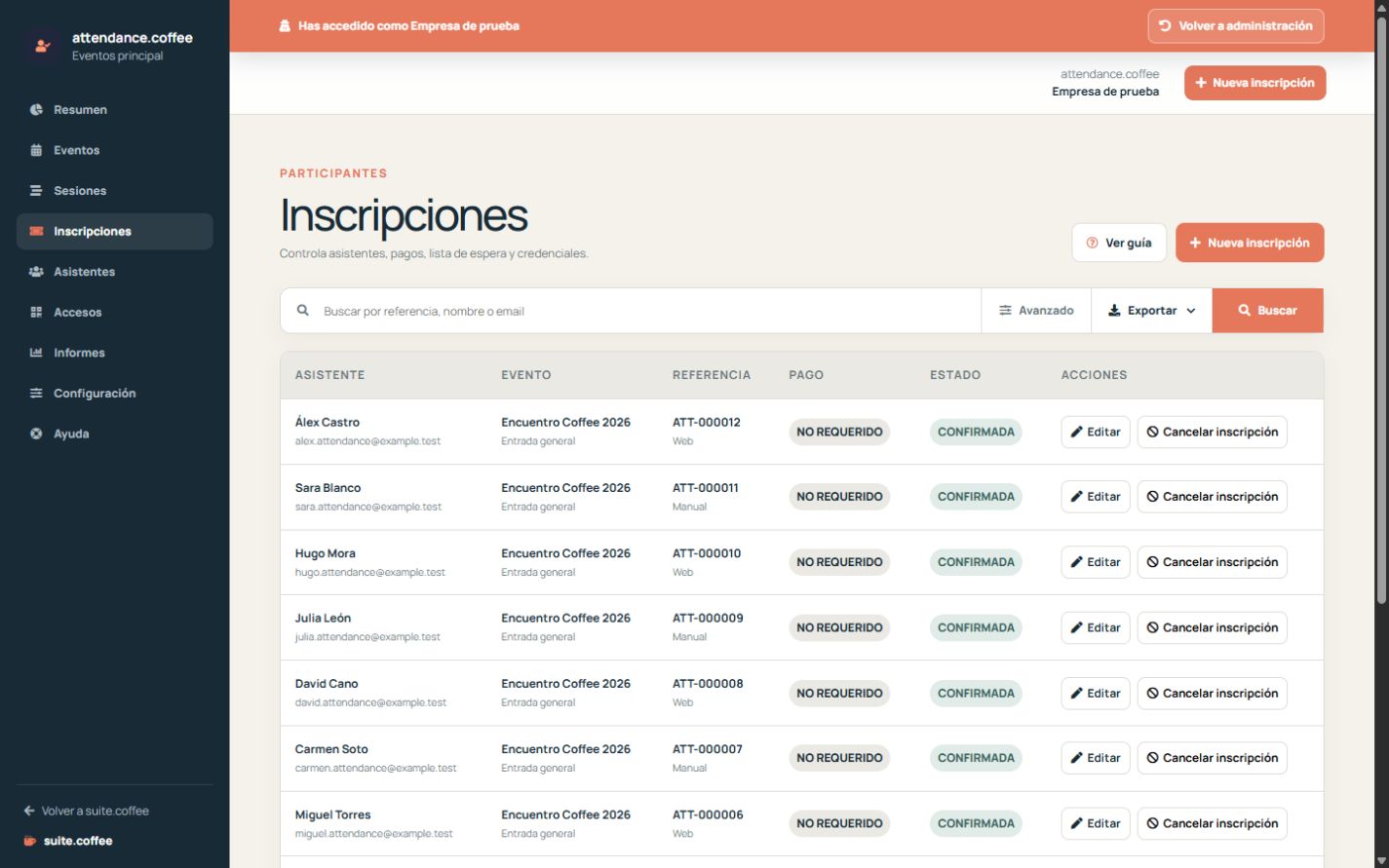Go to Resumen in the sidebar
This screenshot has width=1389, height=868.
coord(114,110)
